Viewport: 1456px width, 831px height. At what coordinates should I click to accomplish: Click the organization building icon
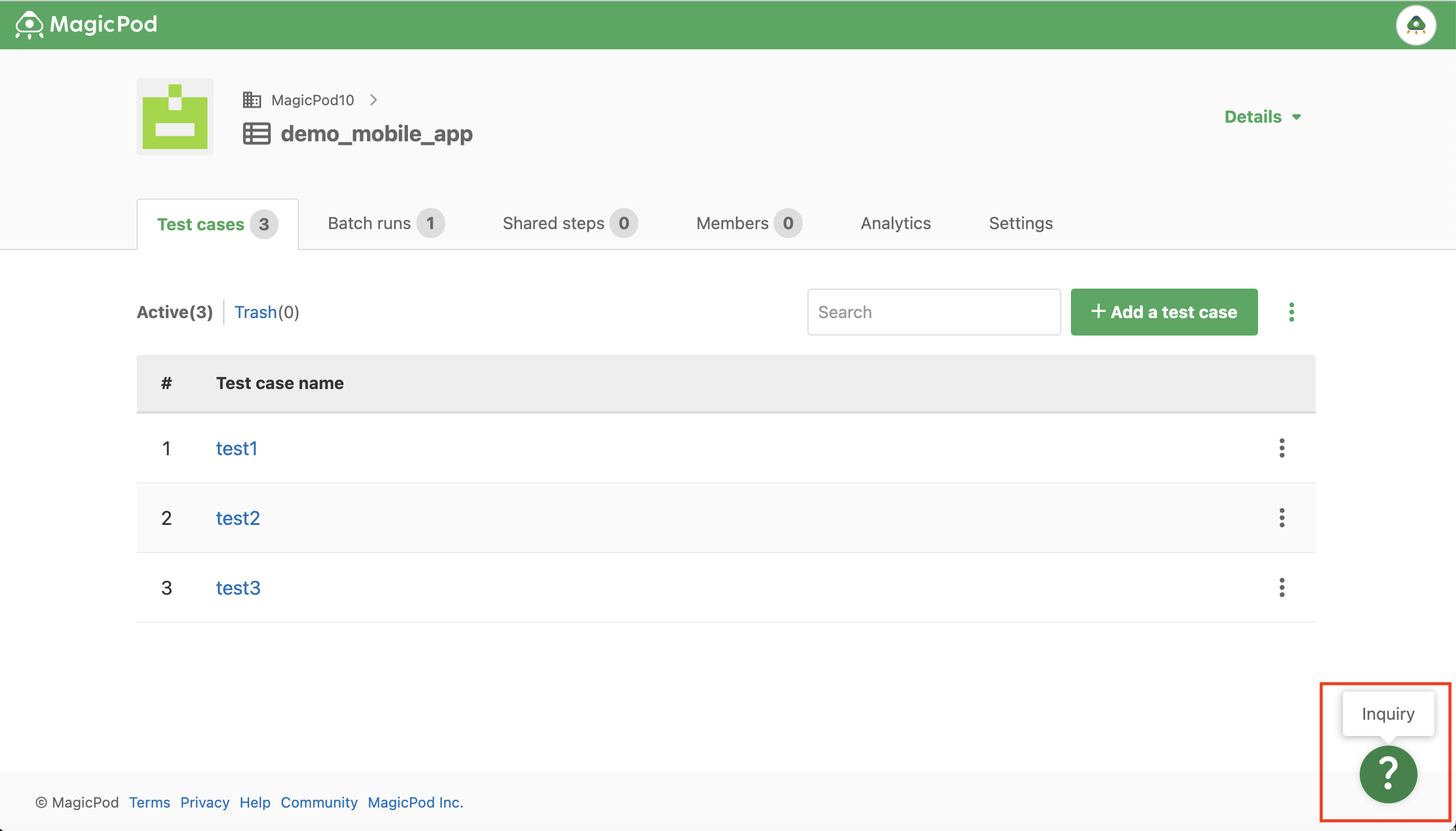tap(251, 100)
